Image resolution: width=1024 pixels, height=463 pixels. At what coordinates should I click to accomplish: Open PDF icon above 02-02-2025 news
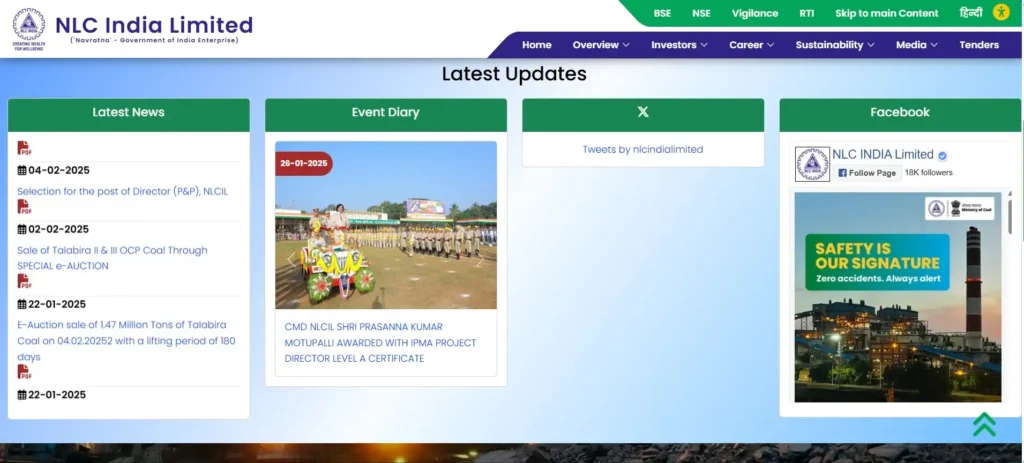24,207
